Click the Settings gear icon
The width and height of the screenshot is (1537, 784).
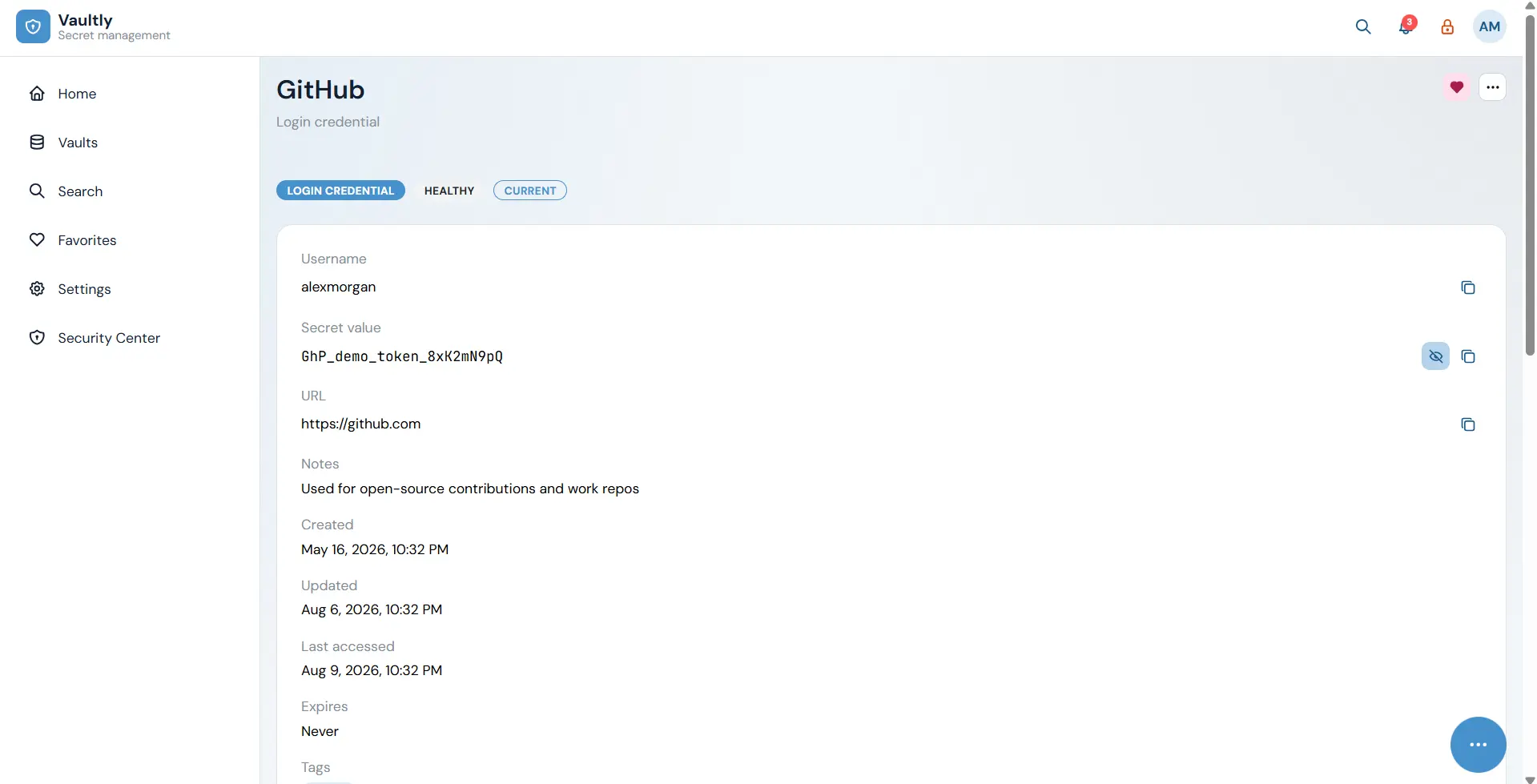coord(37,289)
